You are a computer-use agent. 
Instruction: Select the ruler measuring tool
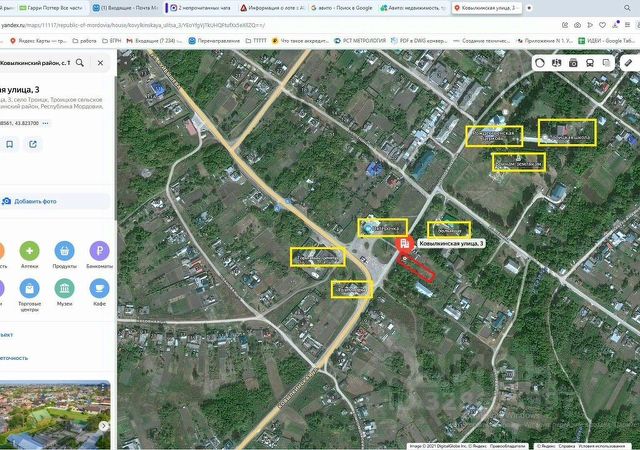pos(629,62)
